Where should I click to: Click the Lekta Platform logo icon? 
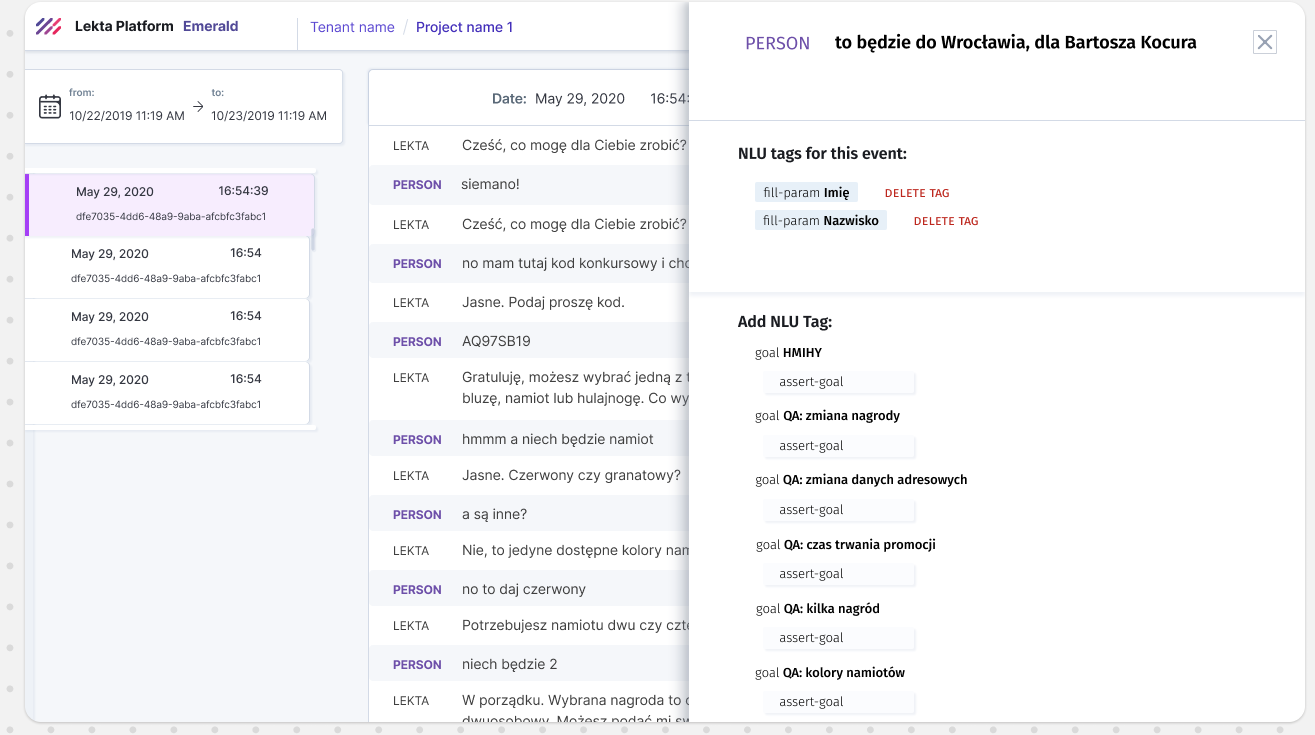pos(48,27)
